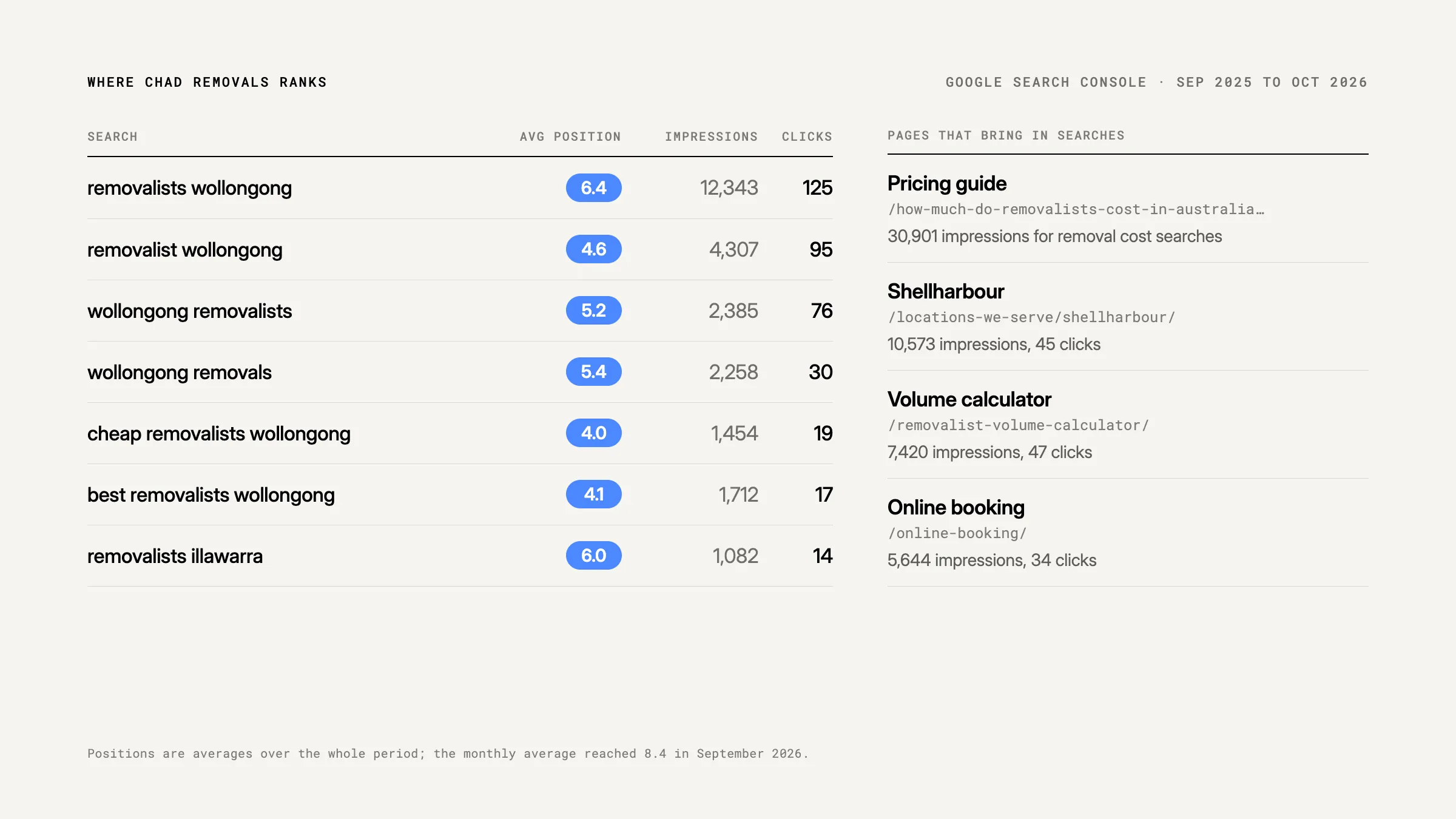Select the footnote about monthly average positions
The height and width of the screenshot is (819, 1456).
(448, 753)
